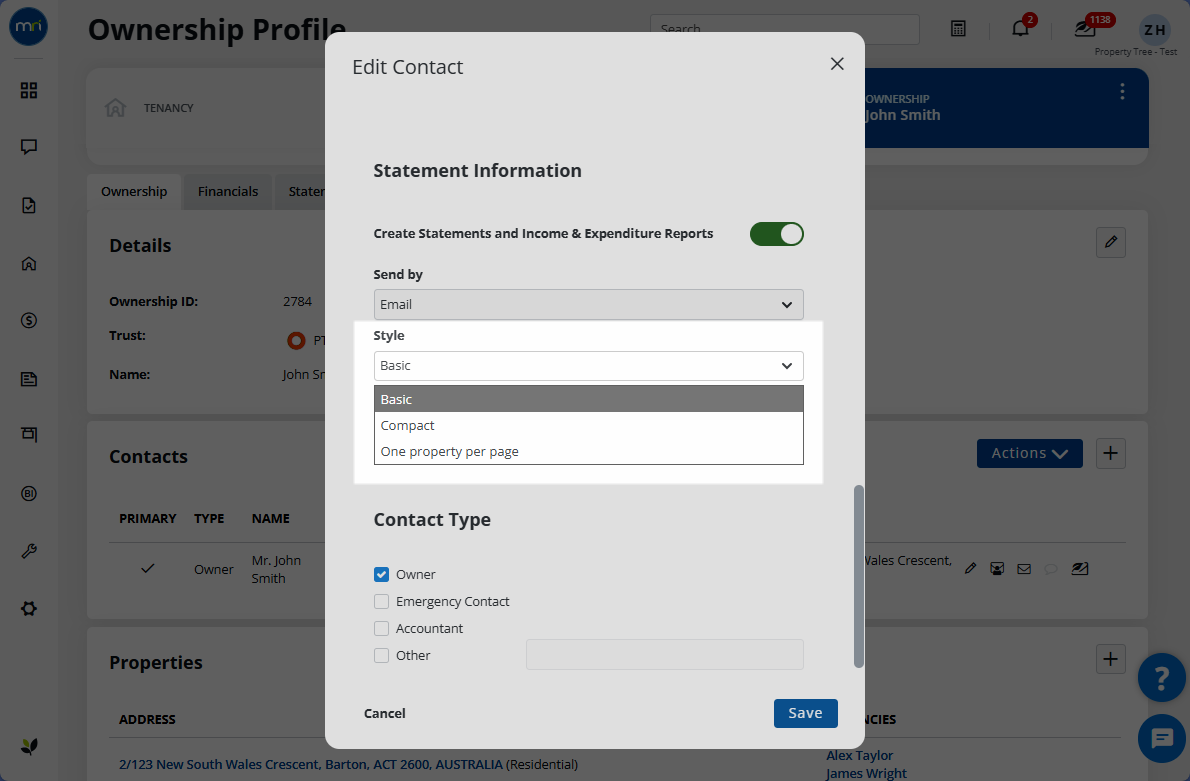Uncheck the Owner contact type checkbox
1190x781 pixels.
point(381,575)
